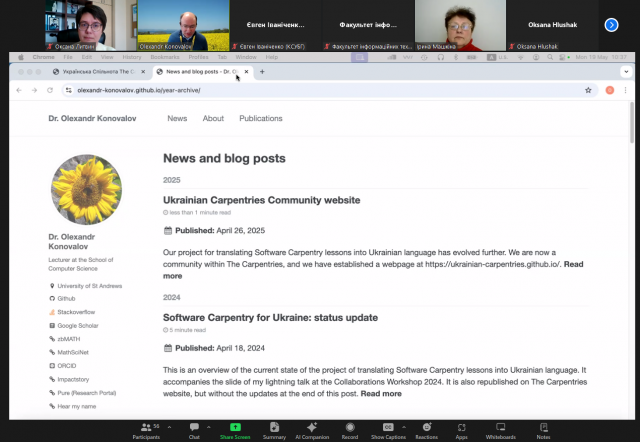
Task: Open the Github sidebar link
Action: coord(66,298)
